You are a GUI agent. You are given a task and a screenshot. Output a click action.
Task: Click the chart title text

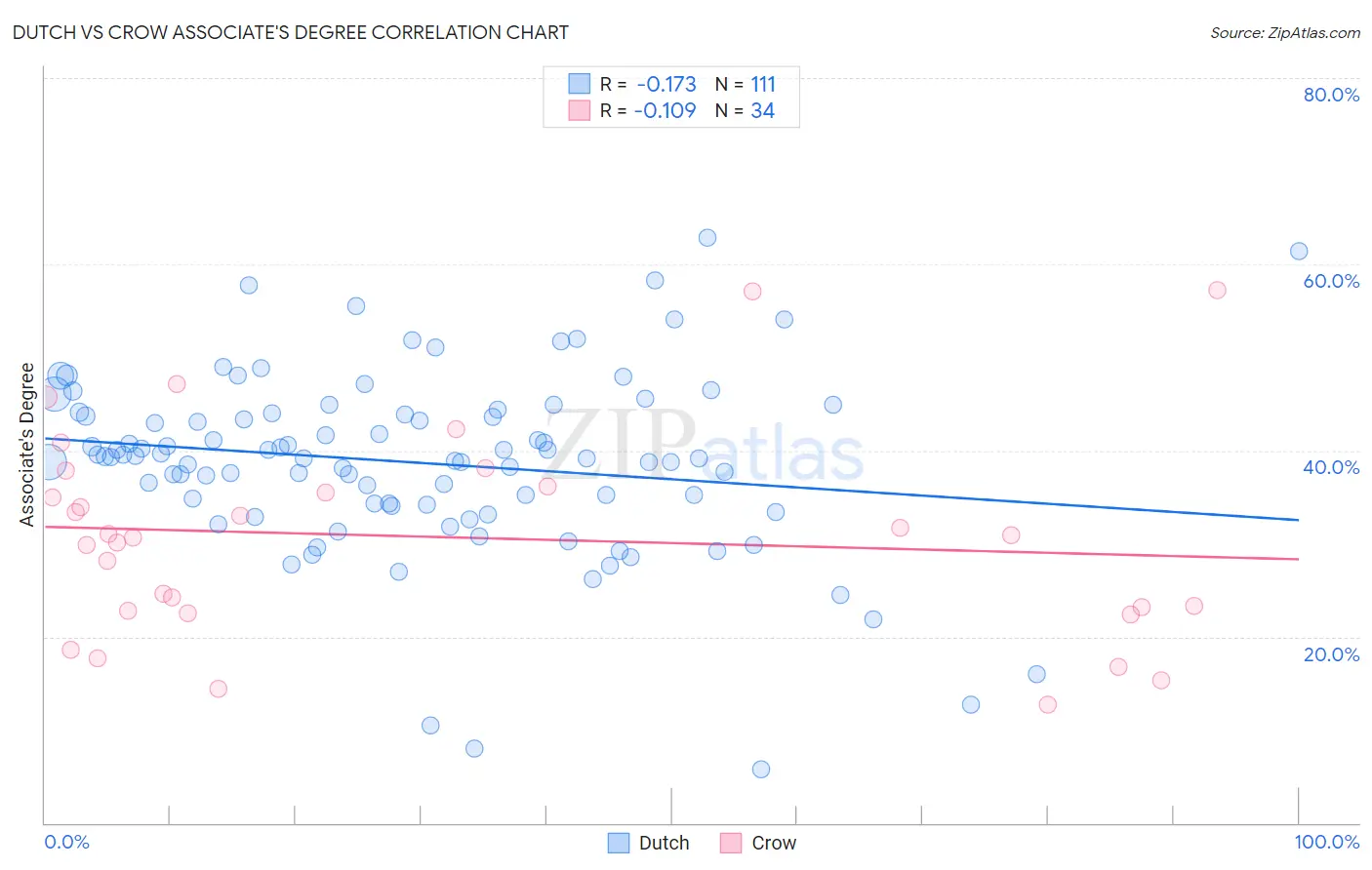point(291,32)
